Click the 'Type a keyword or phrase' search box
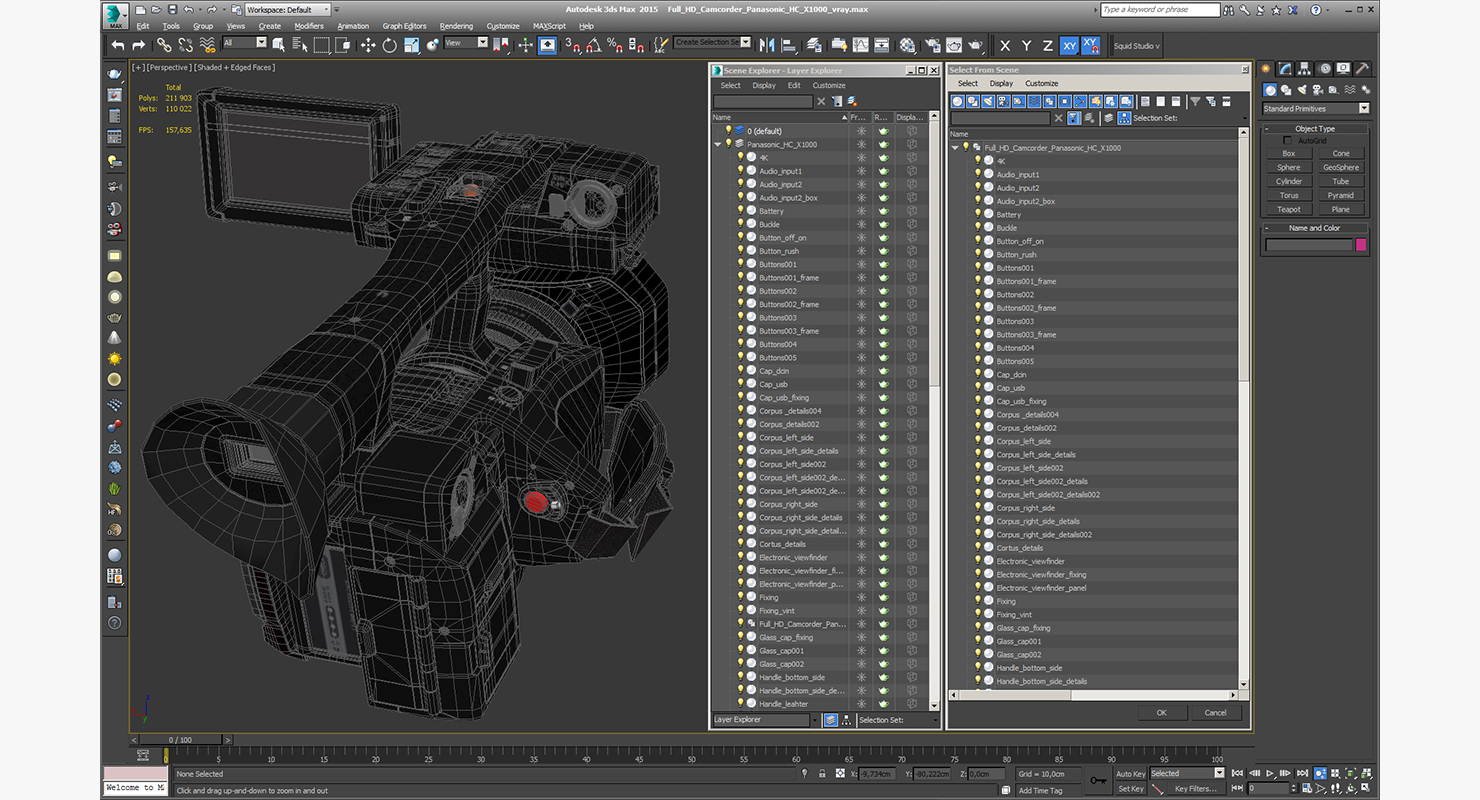The height and width of the screenshot is (800, 1480). tap(1160, 9)
